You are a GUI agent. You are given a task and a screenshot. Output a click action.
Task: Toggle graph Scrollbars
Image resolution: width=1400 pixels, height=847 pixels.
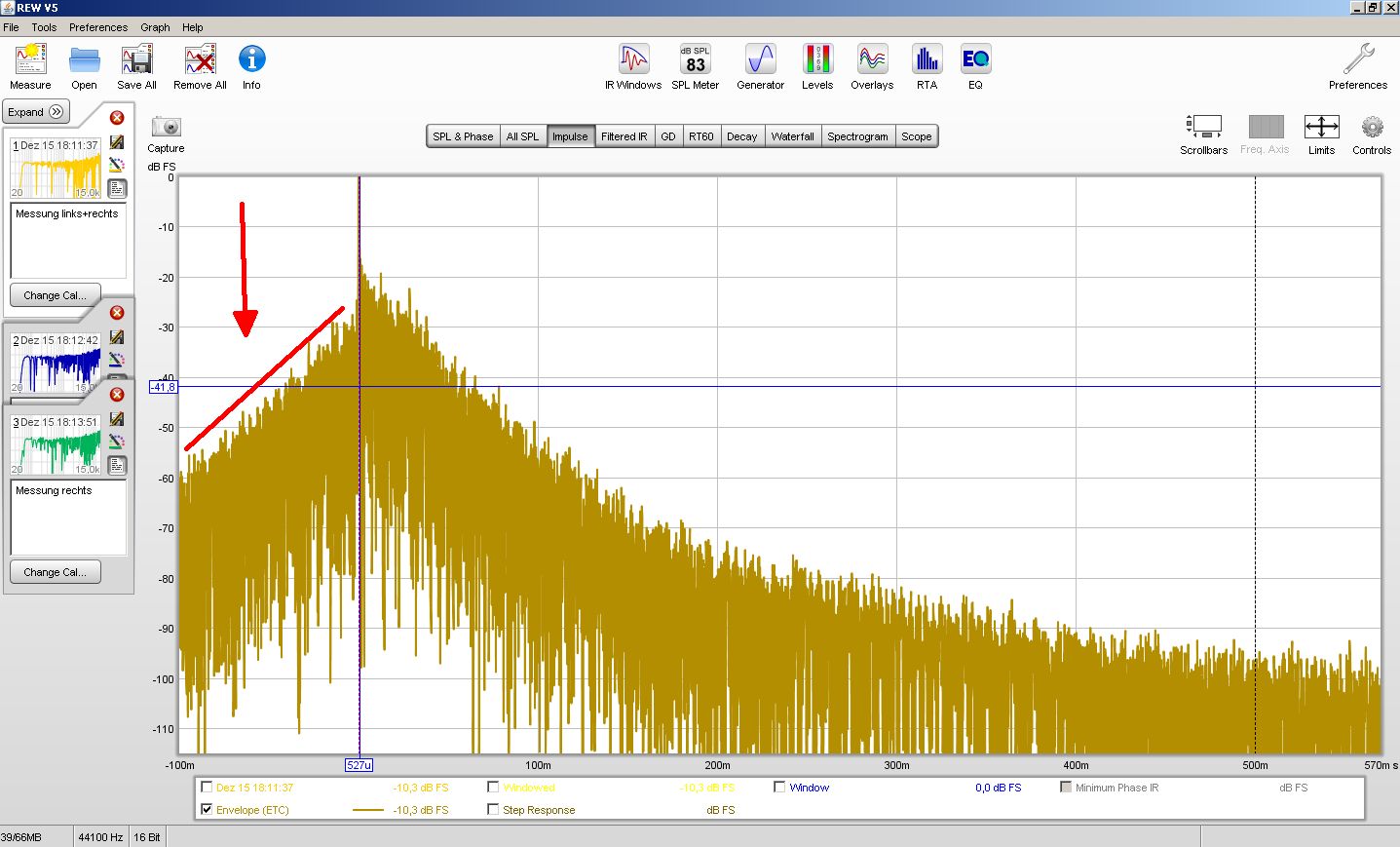point(1204,135)
